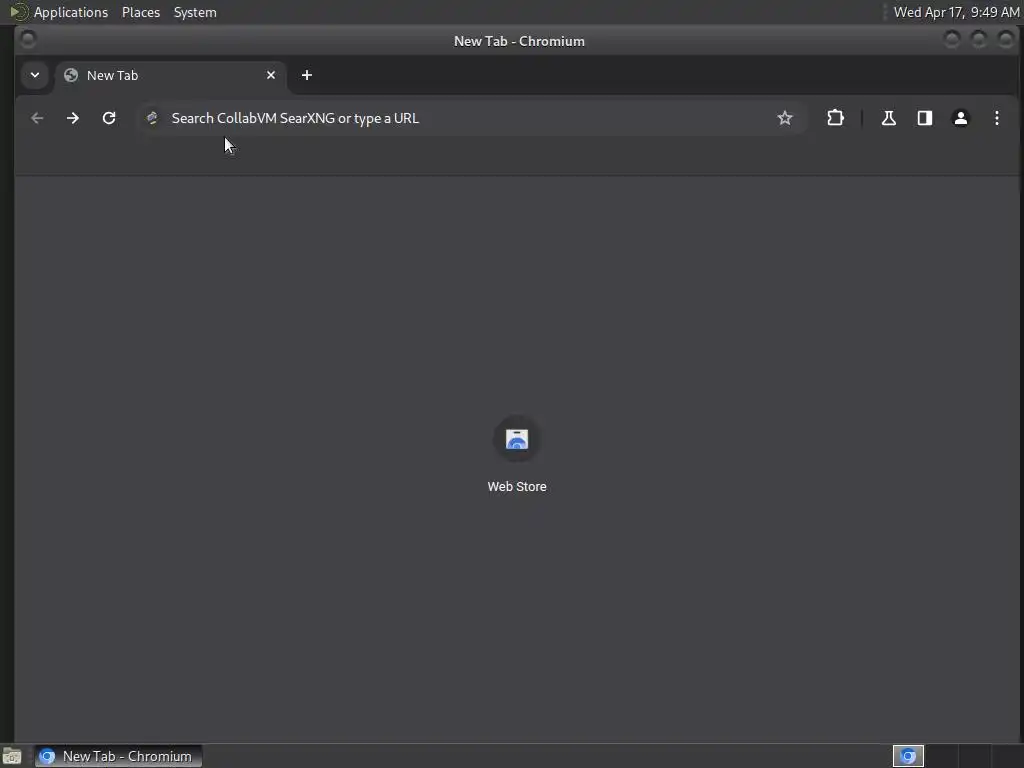Expand the tab search dropdown arrow
1024x768 pixels.
[35, 75]
